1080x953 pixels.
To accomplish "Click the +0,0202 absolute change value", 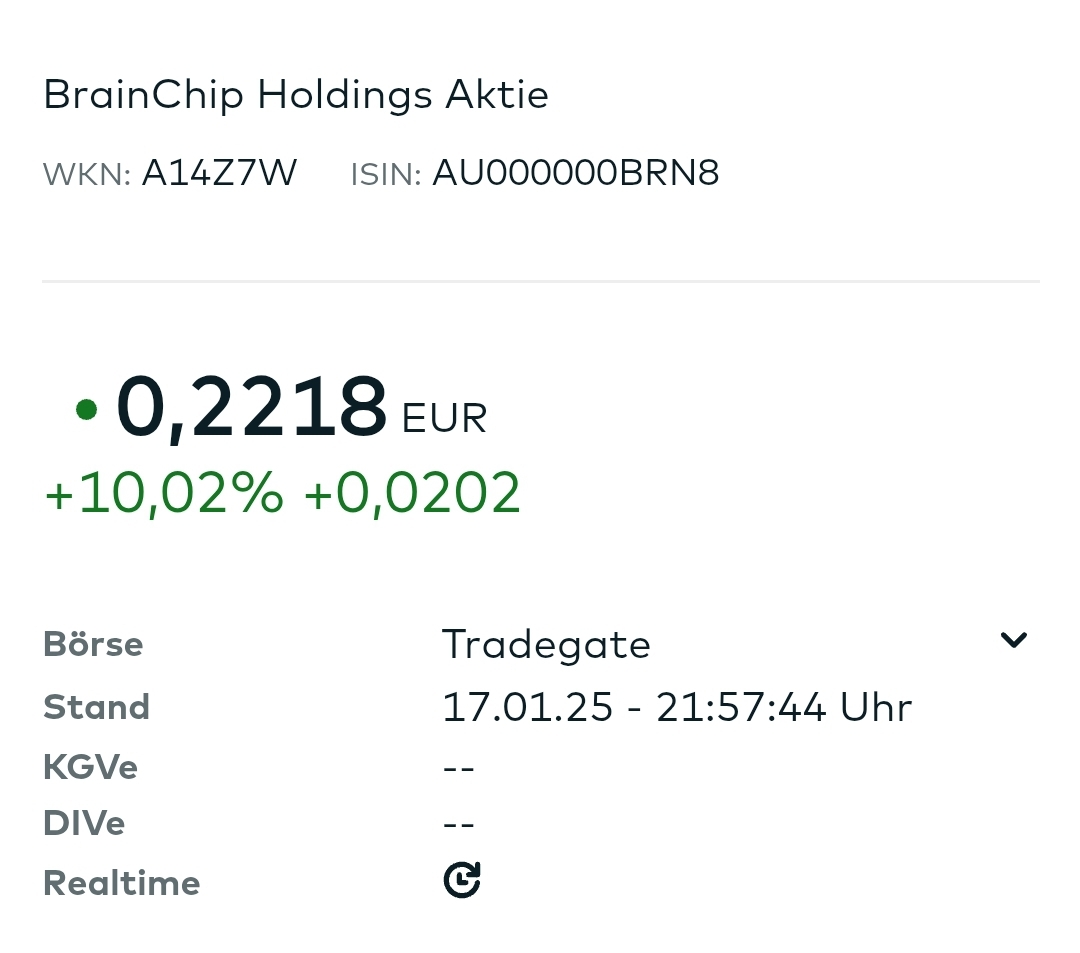I will [x=412, y=492].
